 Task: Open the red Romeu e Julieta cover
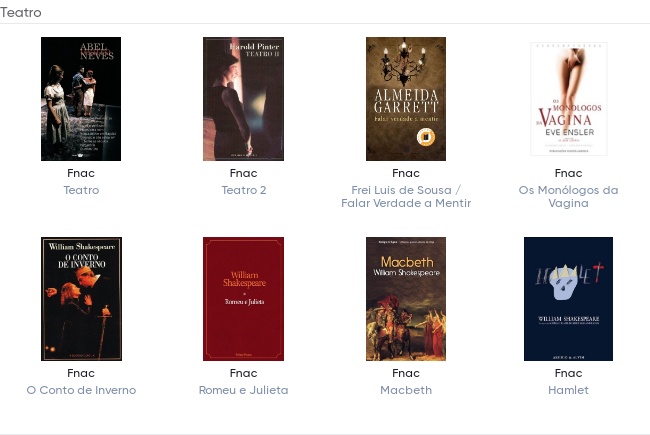click(243, 299)
